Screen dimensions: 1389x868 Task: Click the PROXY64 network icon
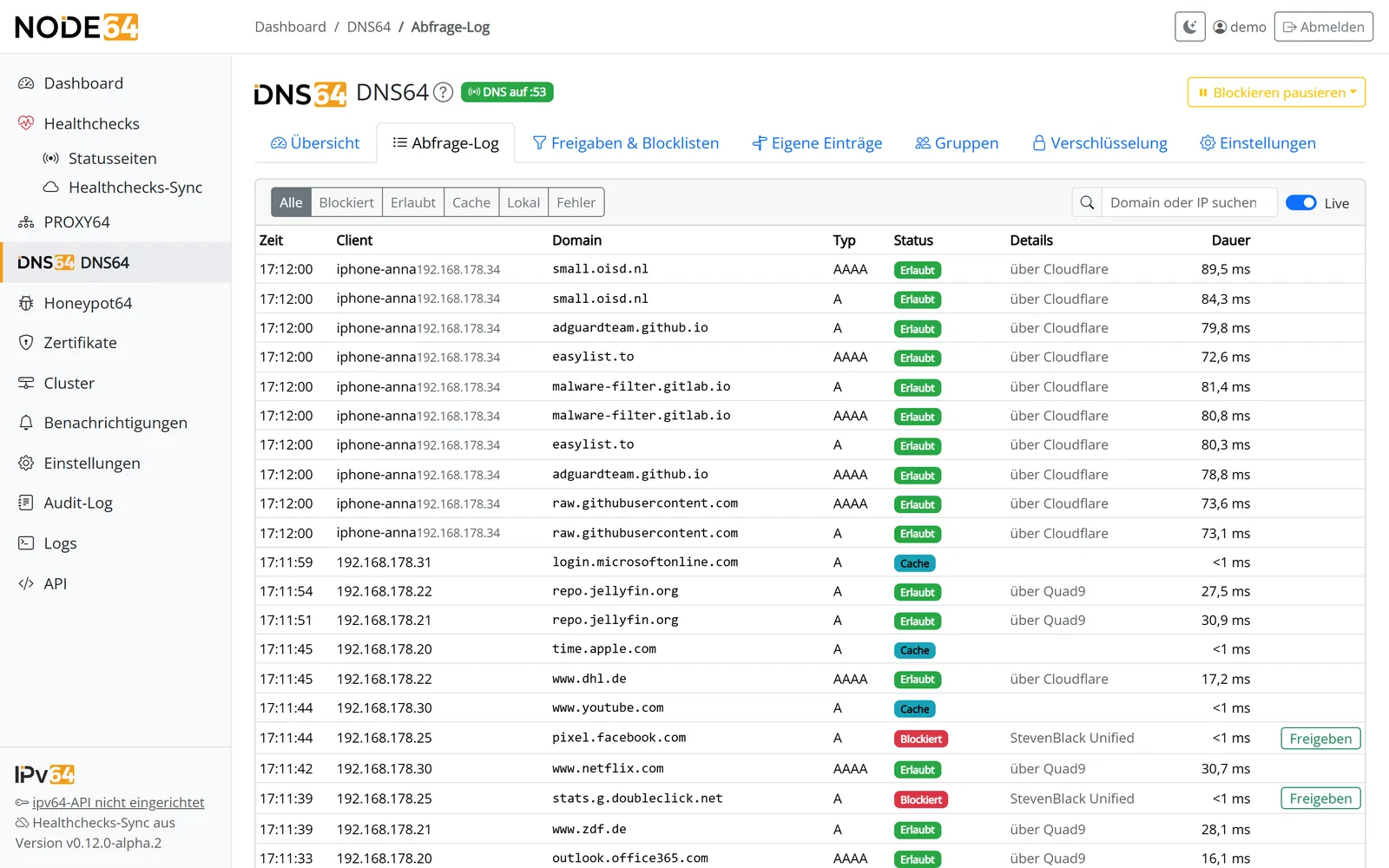pyautogui.click(x=26, y=222)
